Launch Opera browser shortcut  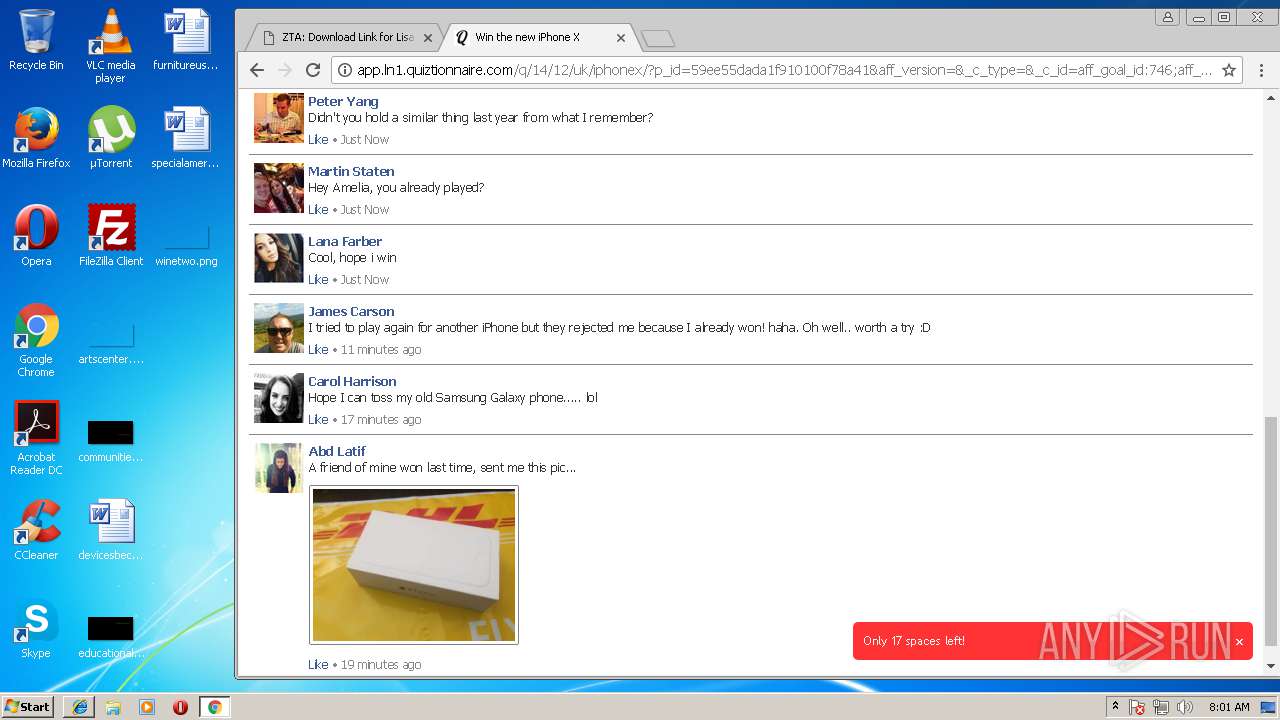[x=36, y=236]
